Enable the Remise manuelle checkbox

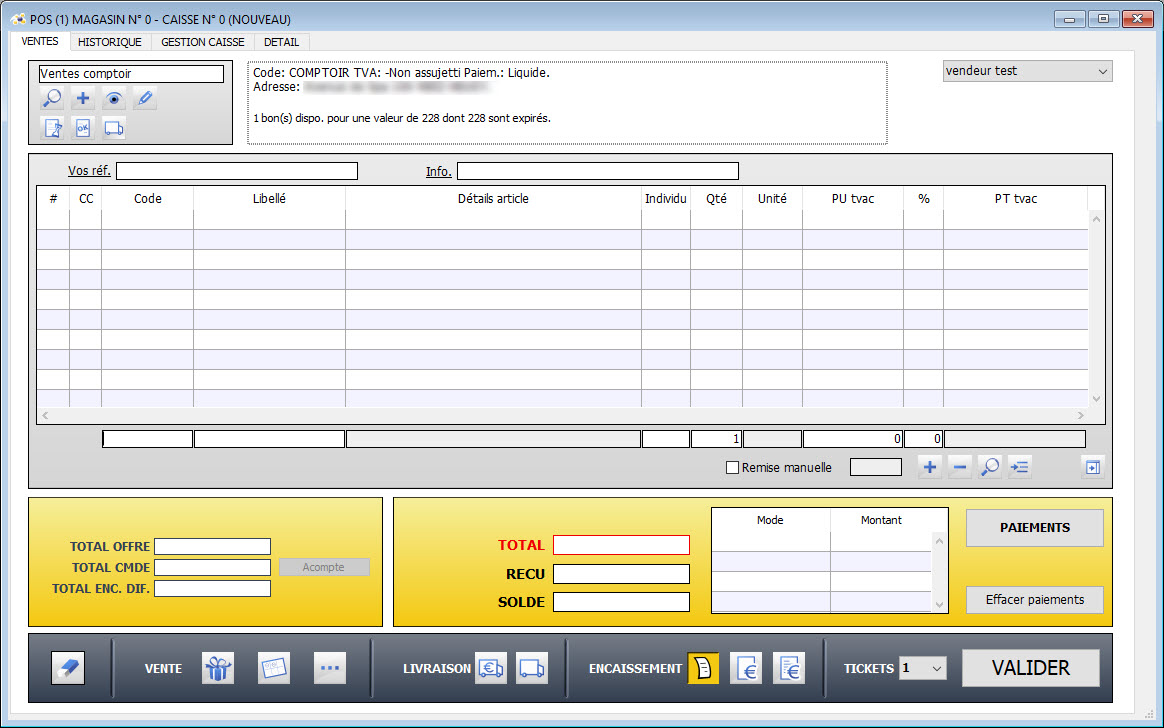click(732, 467)
